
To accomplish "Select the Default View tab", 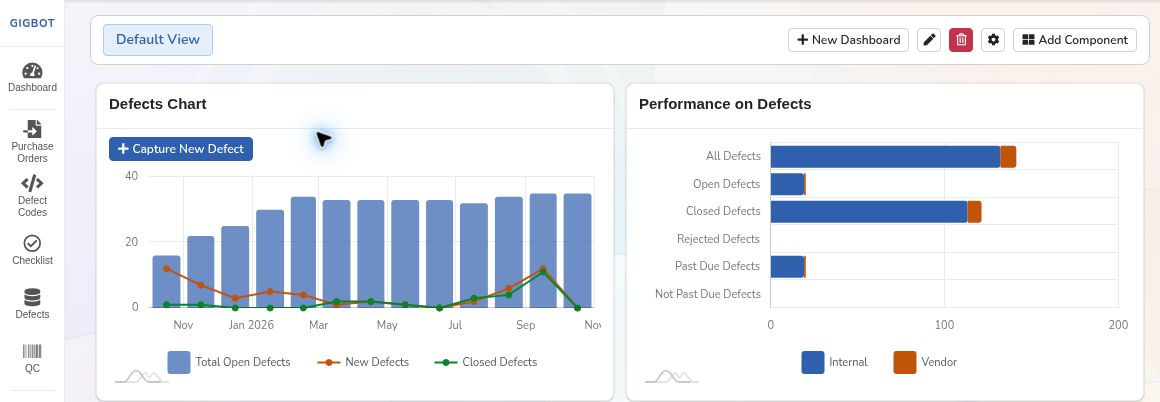I will (x=158, y=40).
